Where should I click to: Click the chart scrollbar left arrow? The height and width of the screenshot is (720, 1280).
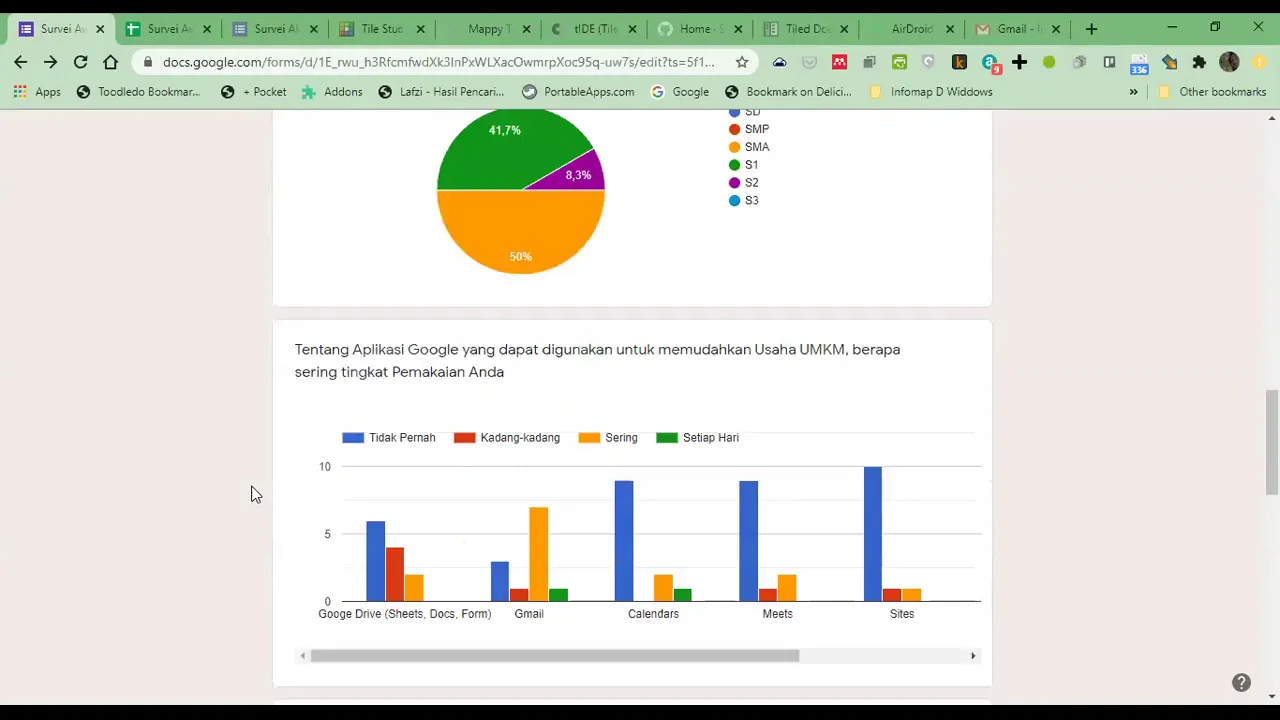click(302, 656)
